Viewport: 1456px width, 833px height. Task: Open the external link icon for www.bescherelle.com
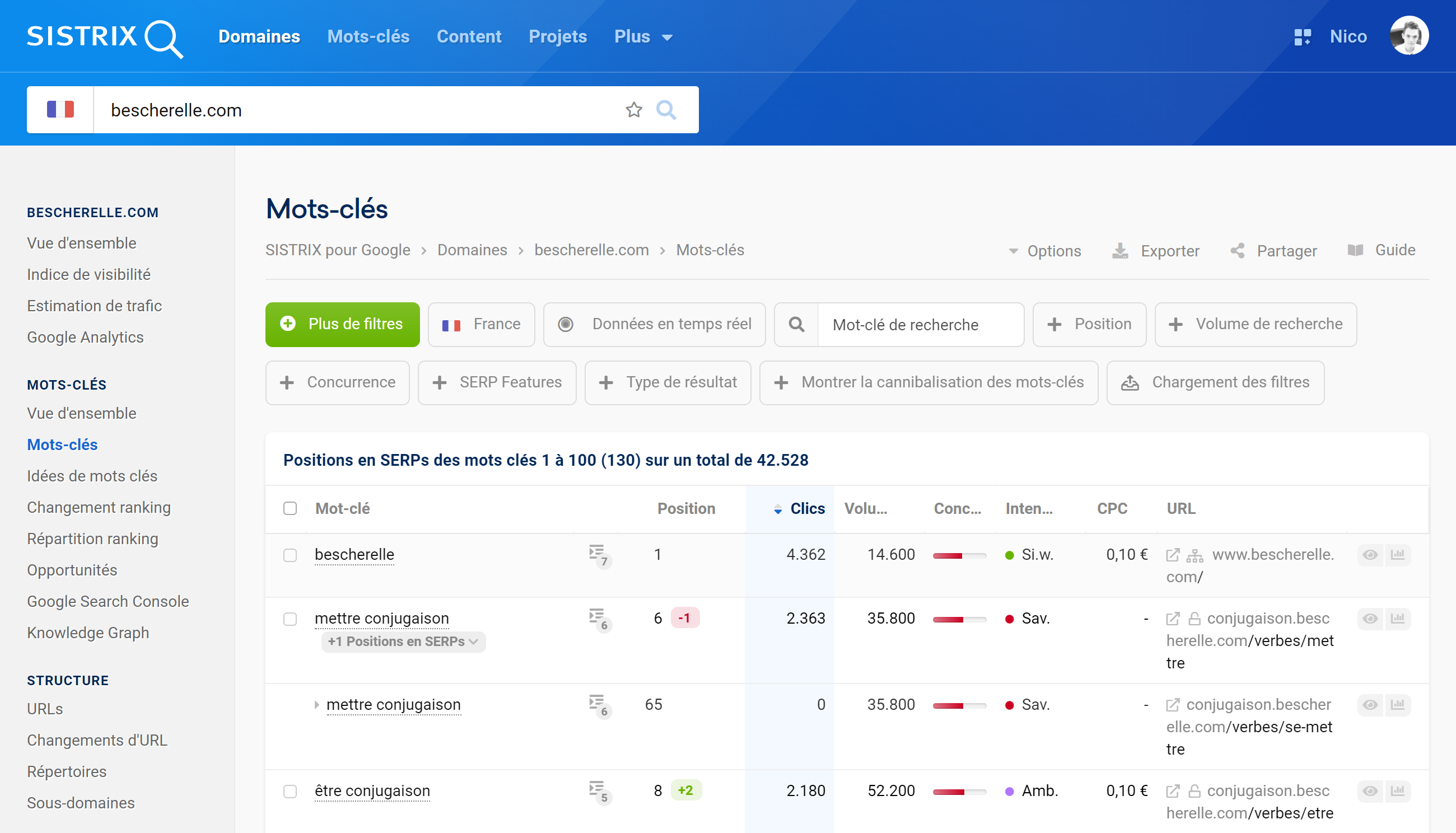(x=1173, y=555)
